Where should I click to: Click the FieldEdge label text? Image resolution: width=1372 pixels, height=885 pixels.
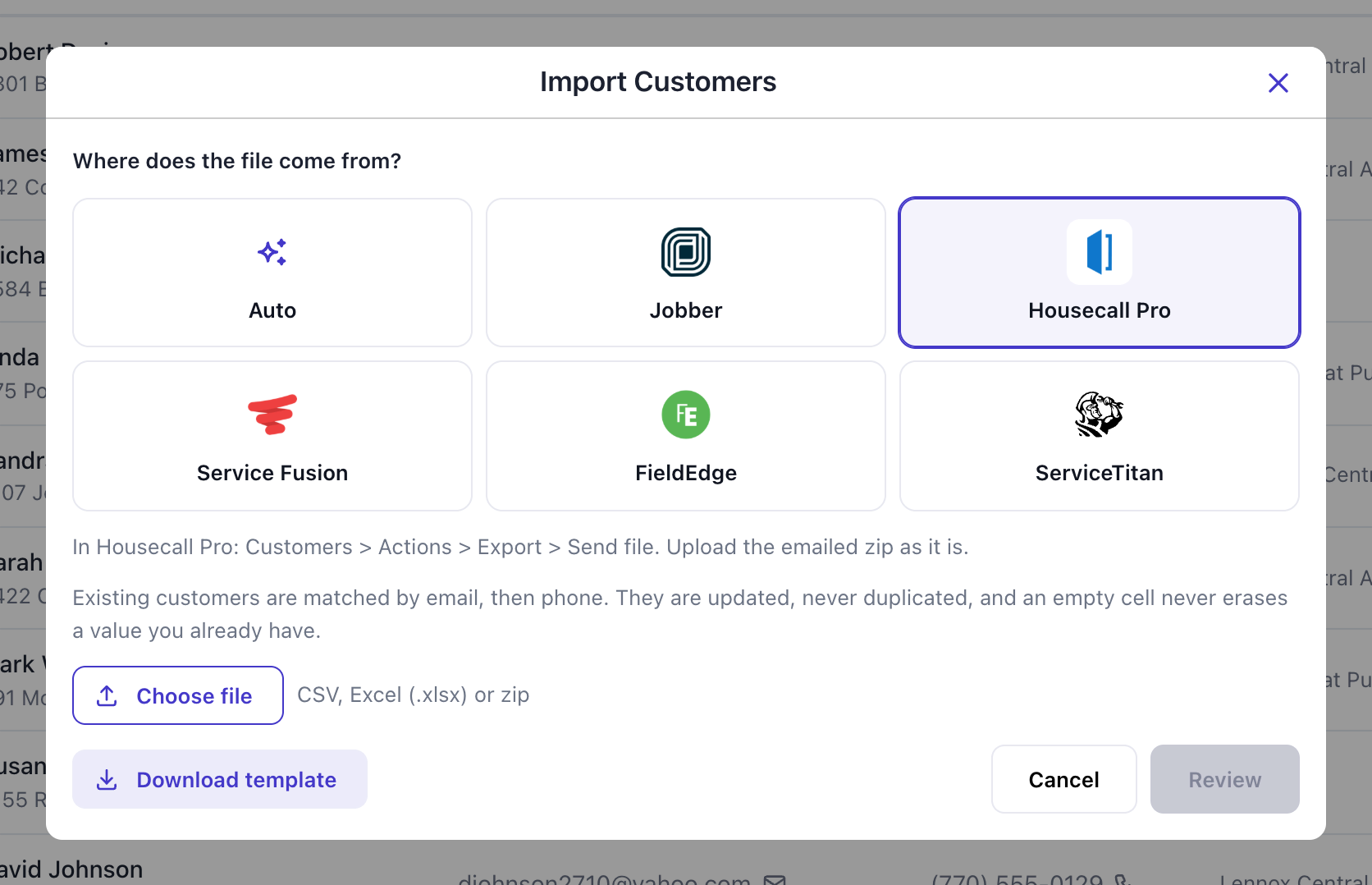[686, 473]
